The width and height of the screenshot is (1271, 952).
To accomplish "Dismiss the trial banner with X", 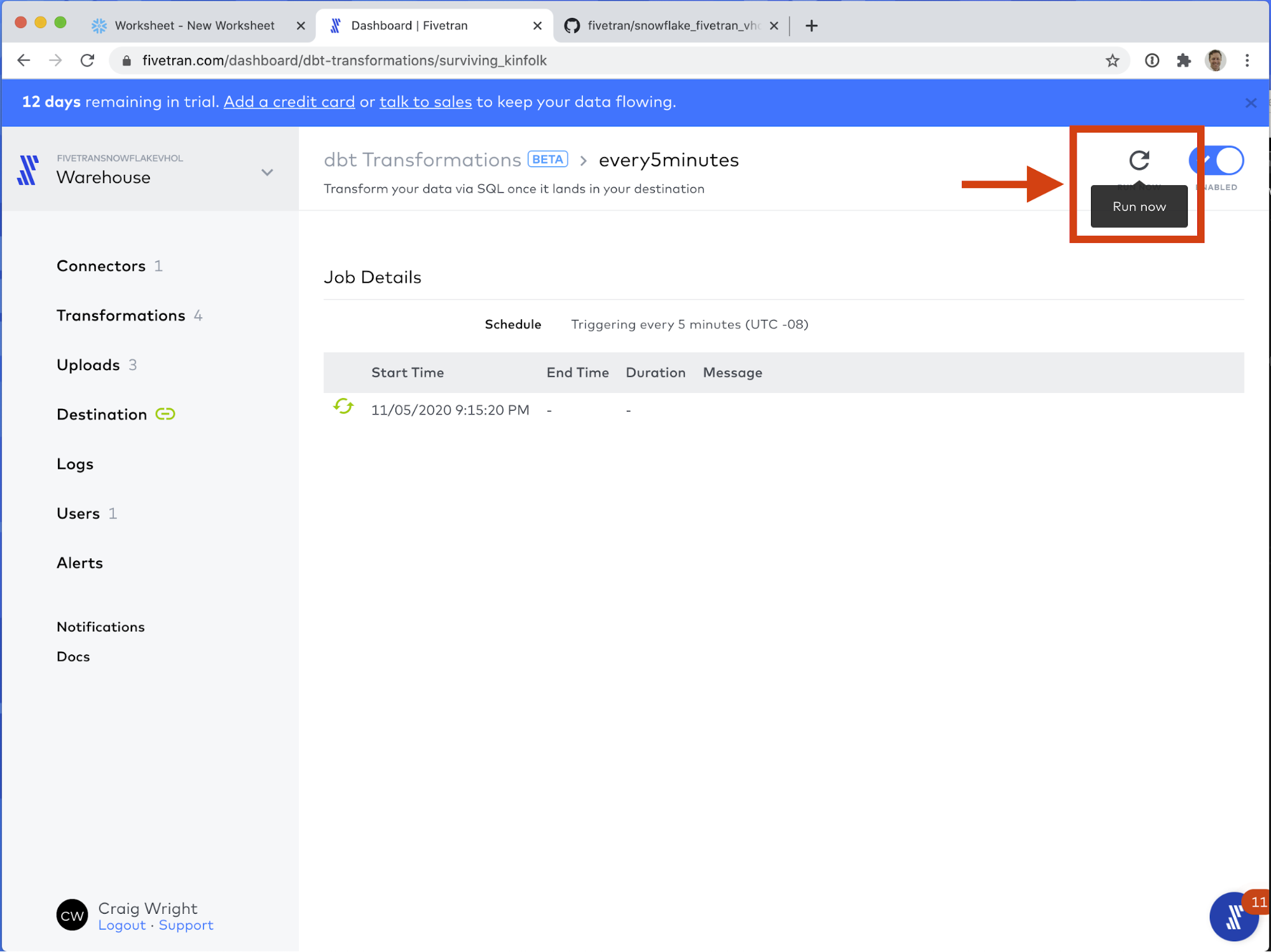I will 1251,103.
